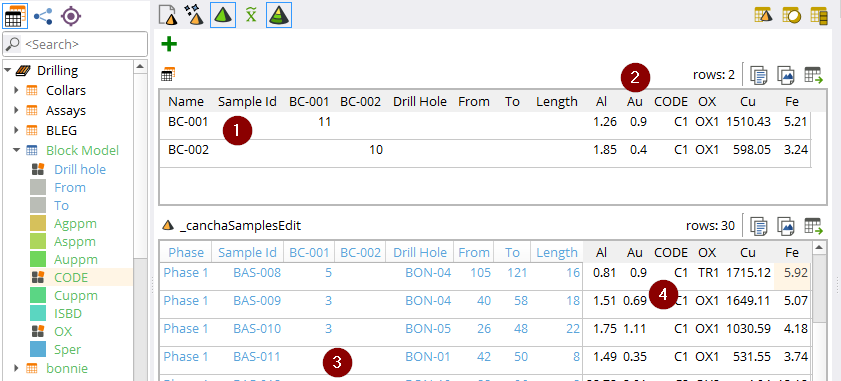The image size is (841, 381).
Task: Select the share nodes icon
Action: [x=43, y=16]
